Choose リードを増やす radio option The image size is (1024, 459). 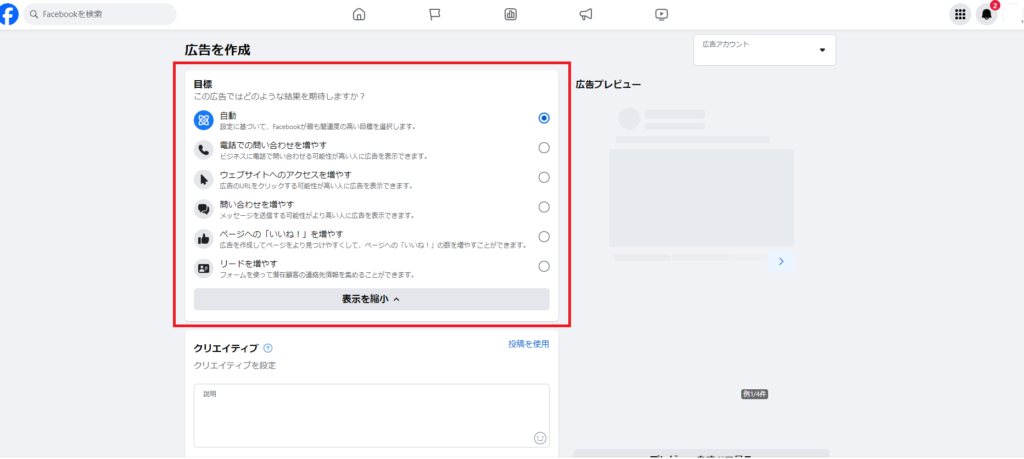[x=544, y=266]
